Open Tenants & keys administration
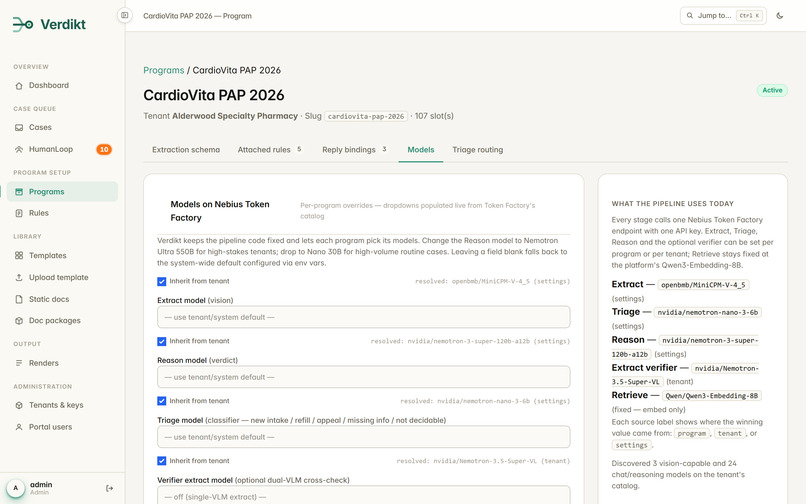The width and height of the screenshot is (806, 504). 62,405
